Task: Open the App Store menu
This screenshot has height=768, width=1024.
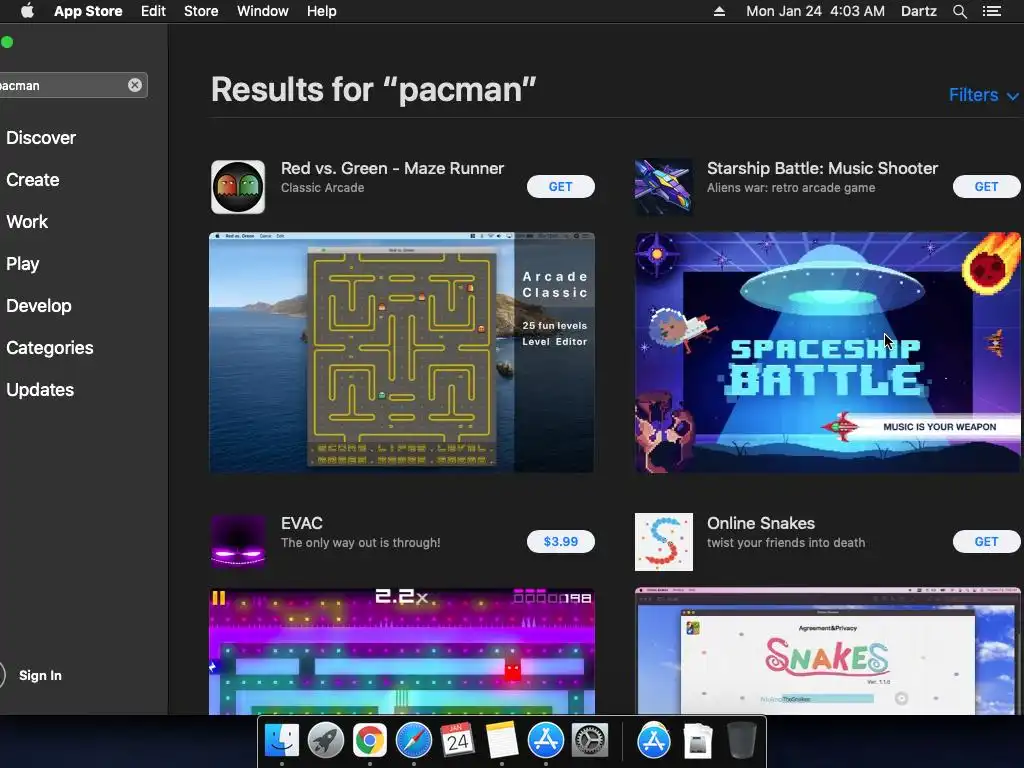Action: tap(88, 11)
